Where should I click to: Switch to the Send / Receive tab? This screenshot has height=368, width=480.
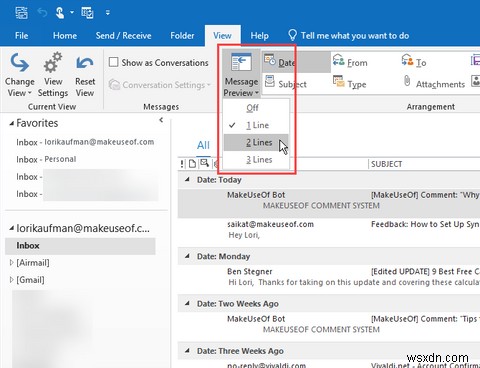[x=123, y=36]
